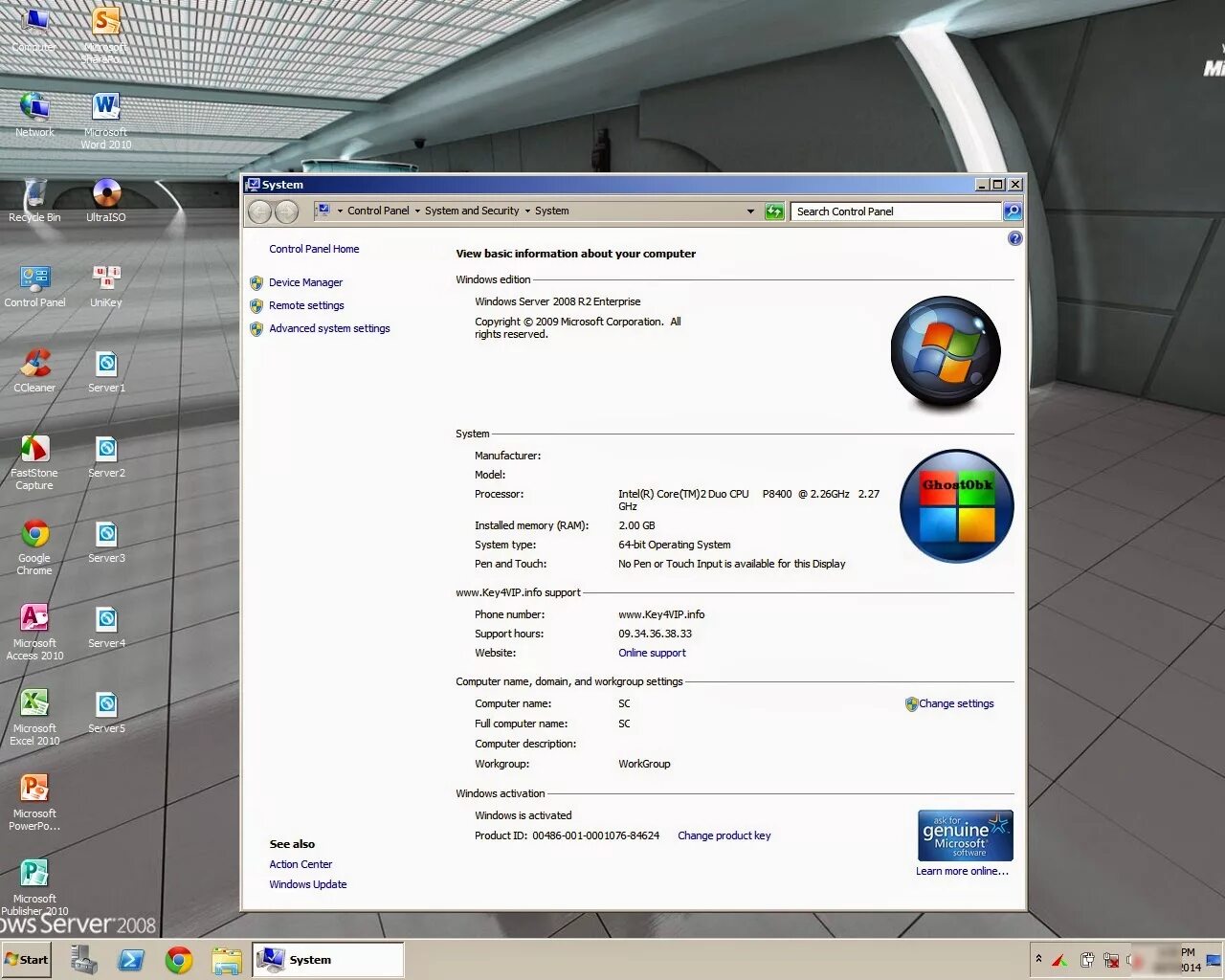The width and height of the screenshot is (1225, 980).
Task: Expand System and Security breadcrumb arrow
Action: tap(527, 211)
